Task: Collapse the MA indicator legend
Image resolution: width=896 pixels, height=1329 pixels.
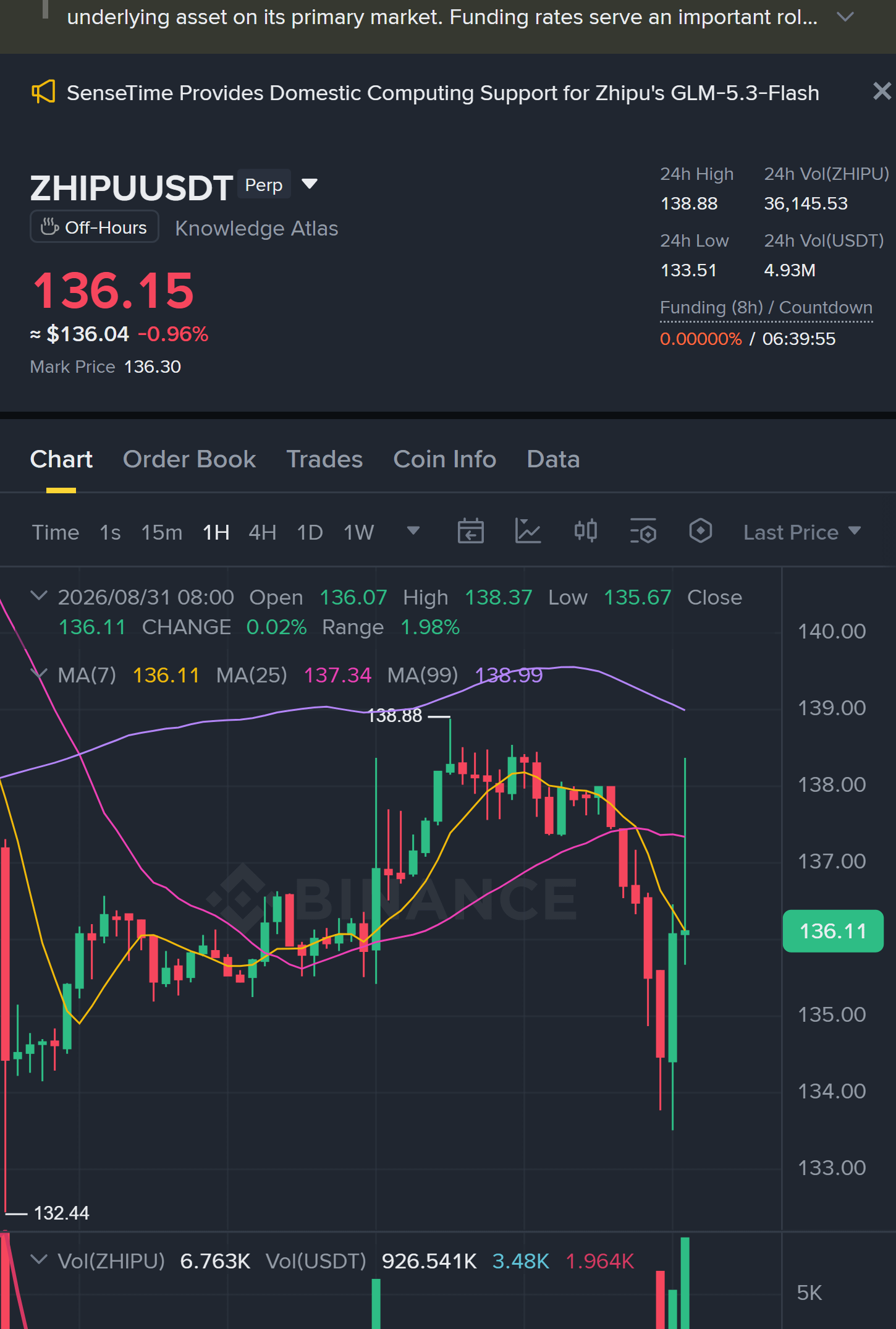Action: (39, 674)
